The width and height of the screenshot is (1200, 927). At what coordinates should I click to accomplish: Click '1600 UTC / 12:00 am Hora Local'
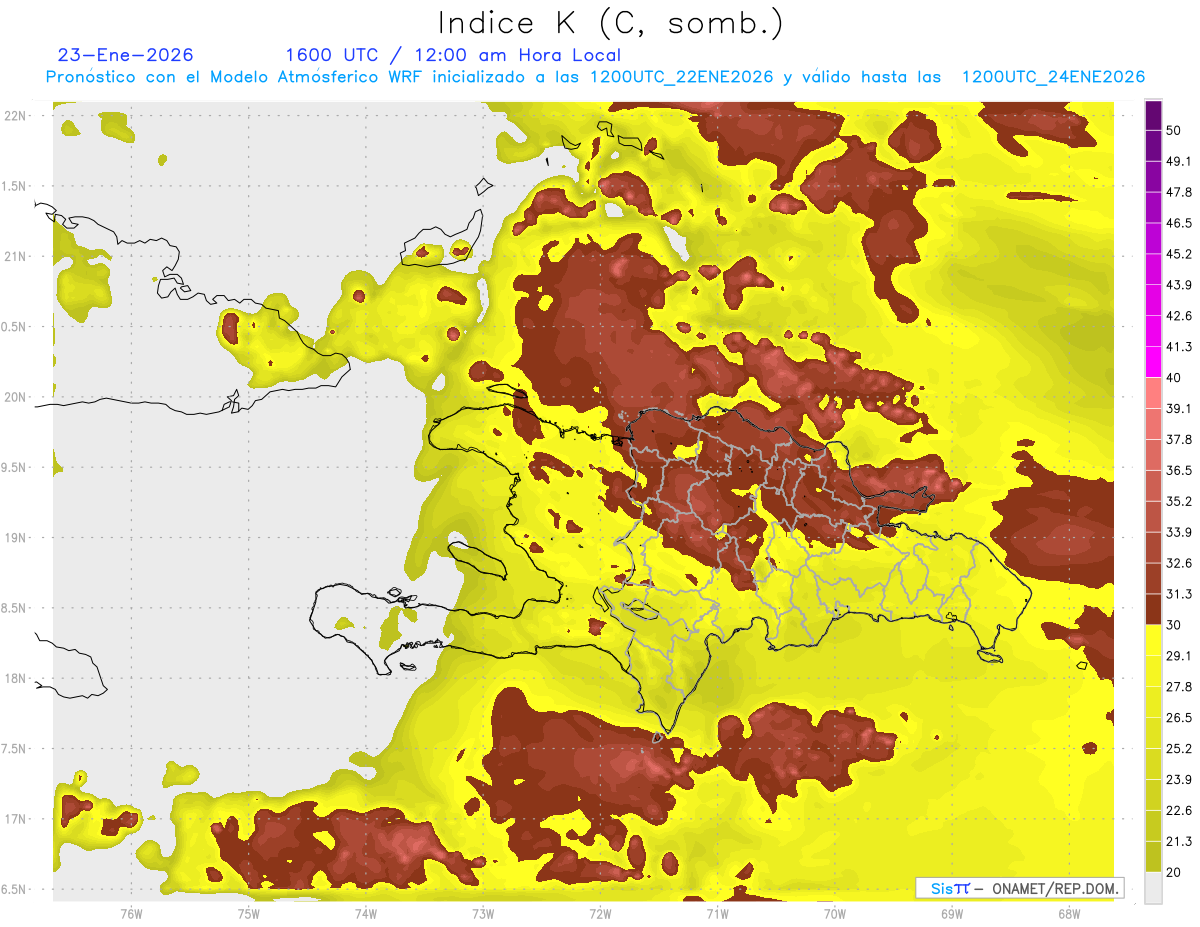[x=453, y=55]
